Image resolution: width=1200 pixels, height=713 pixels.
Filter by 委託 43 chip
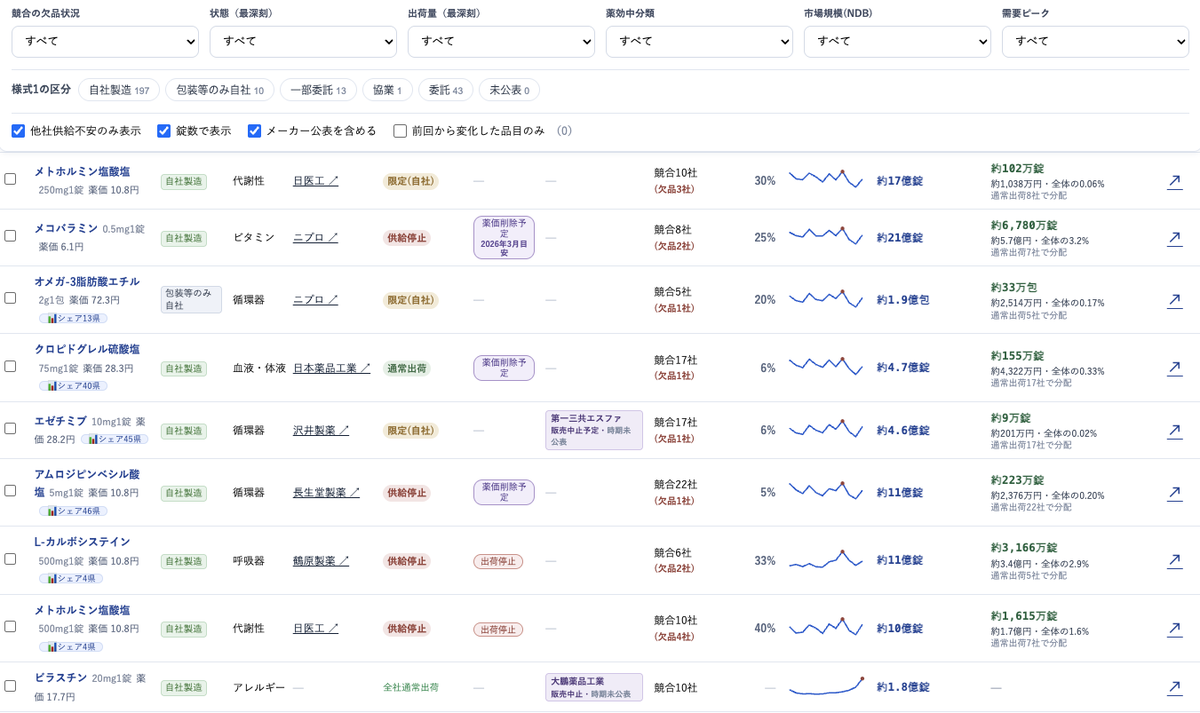446,90
